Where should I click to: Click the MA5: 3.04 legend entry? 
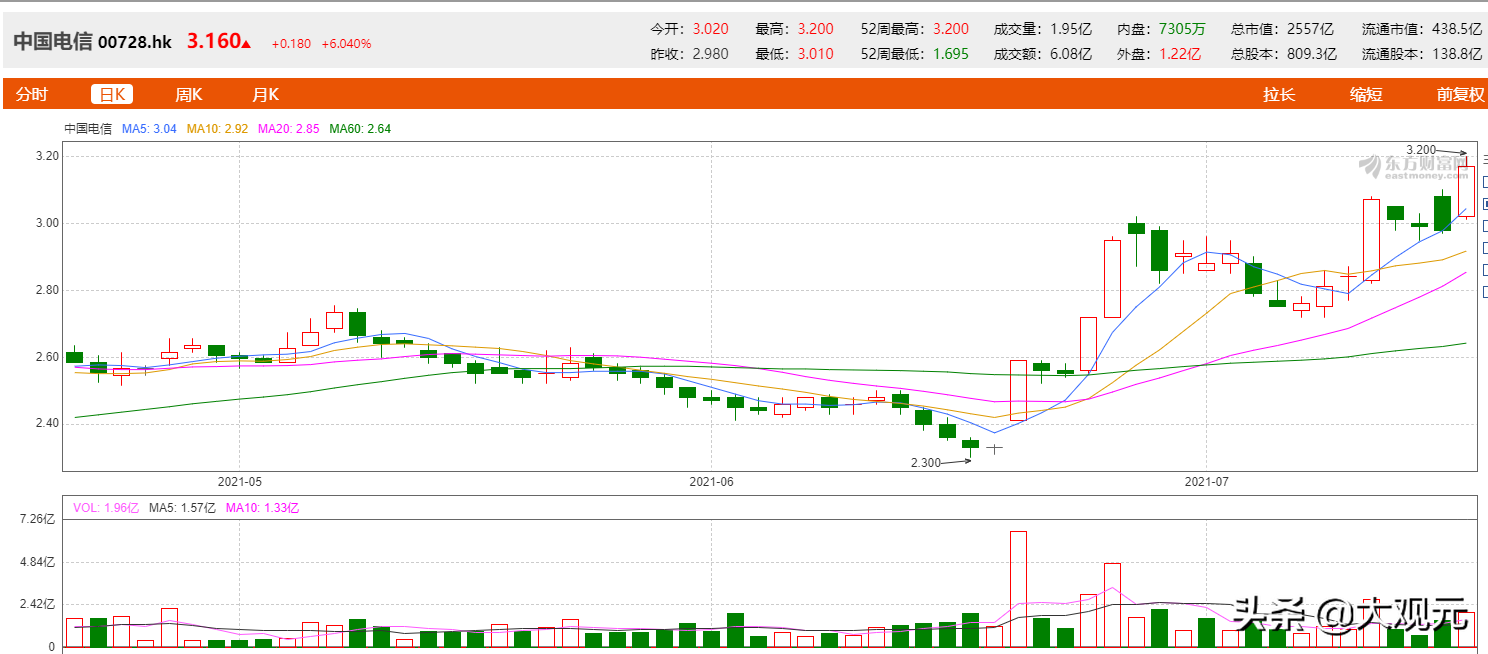pyautogui.click(x=149, y=128)
